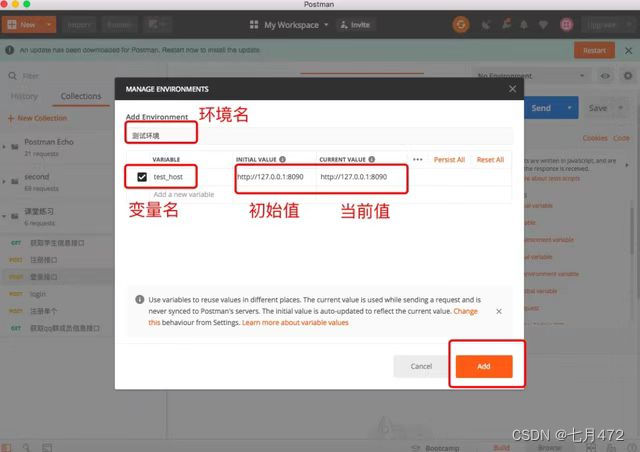
Task: Dismiss the update notification banner
Action: pos(629,51)
